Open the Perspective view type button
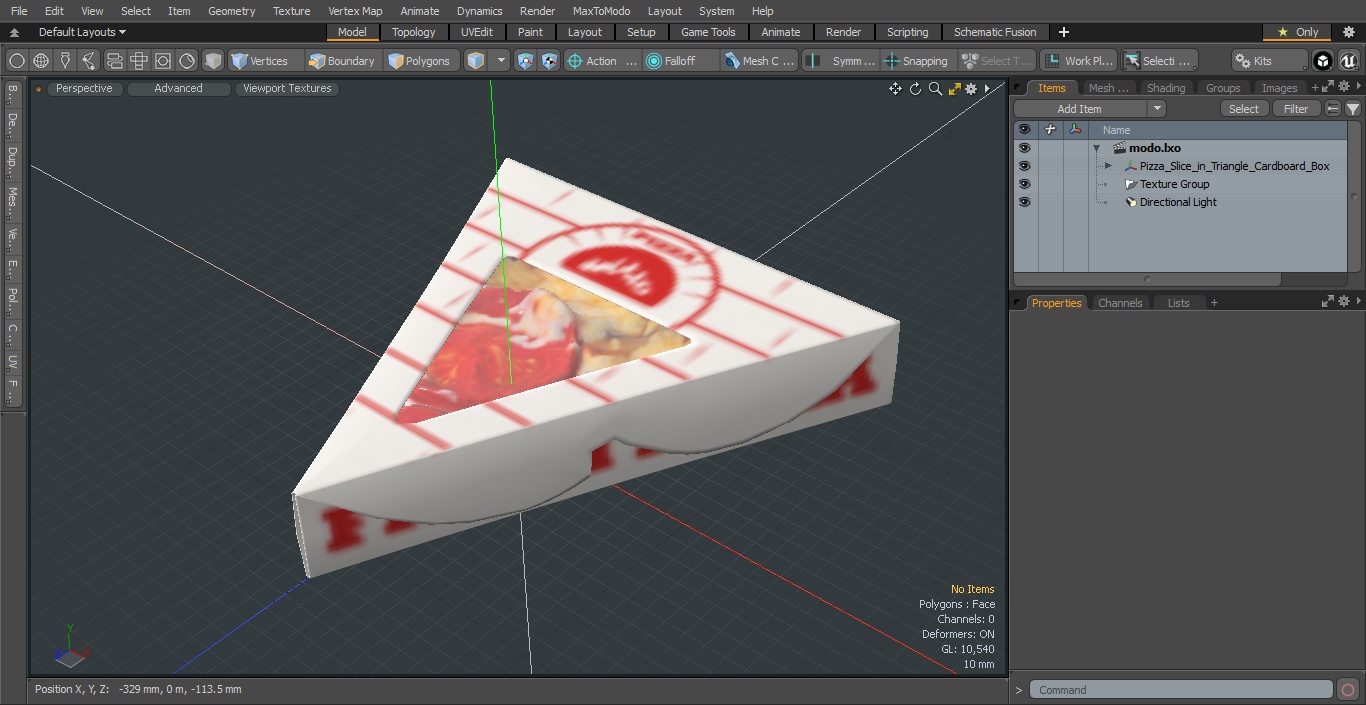The width and height of the screenshot is (1366, 705). tap(84, 88)
